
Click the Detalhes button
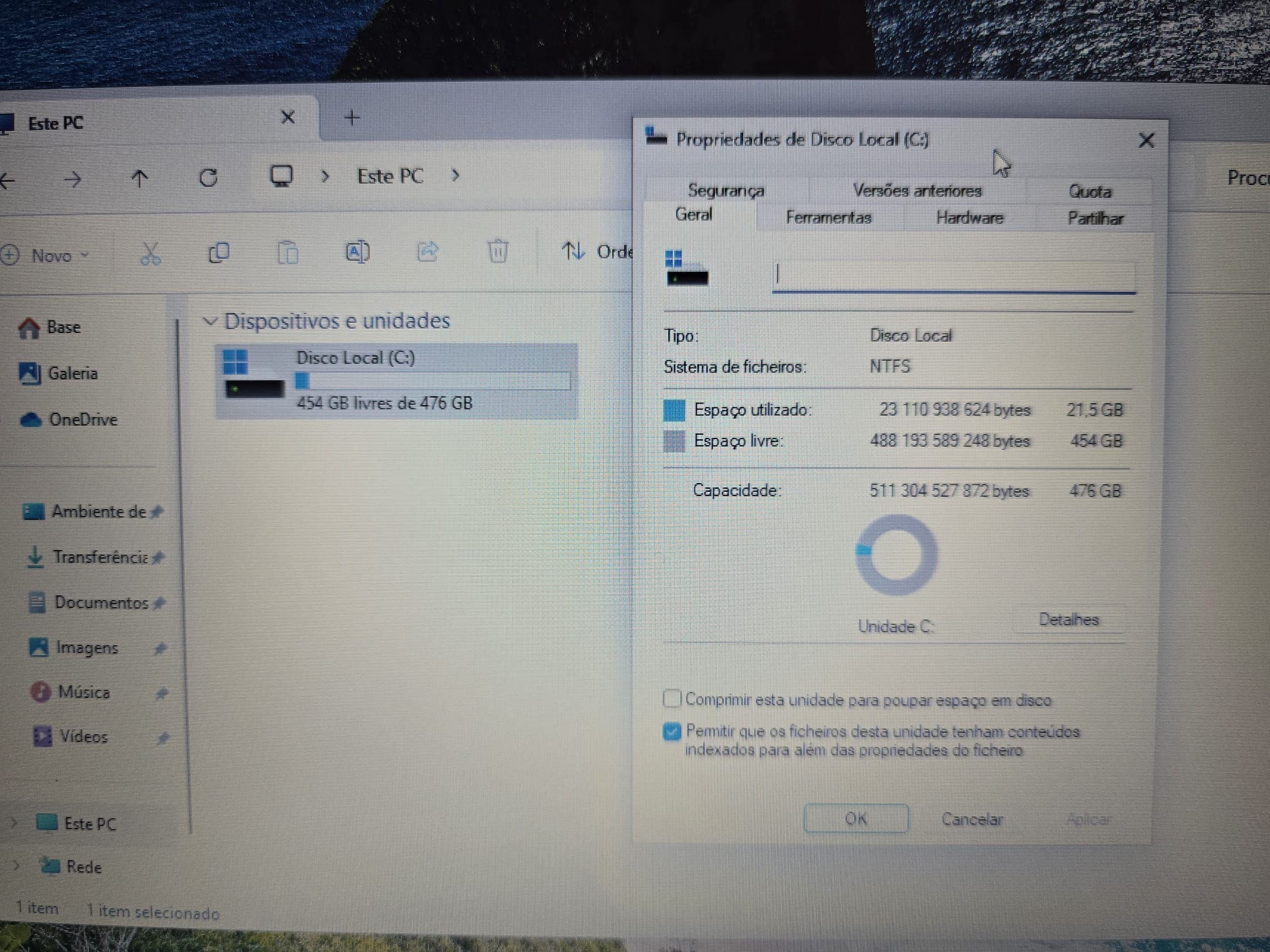click(x=1069, y=620)
